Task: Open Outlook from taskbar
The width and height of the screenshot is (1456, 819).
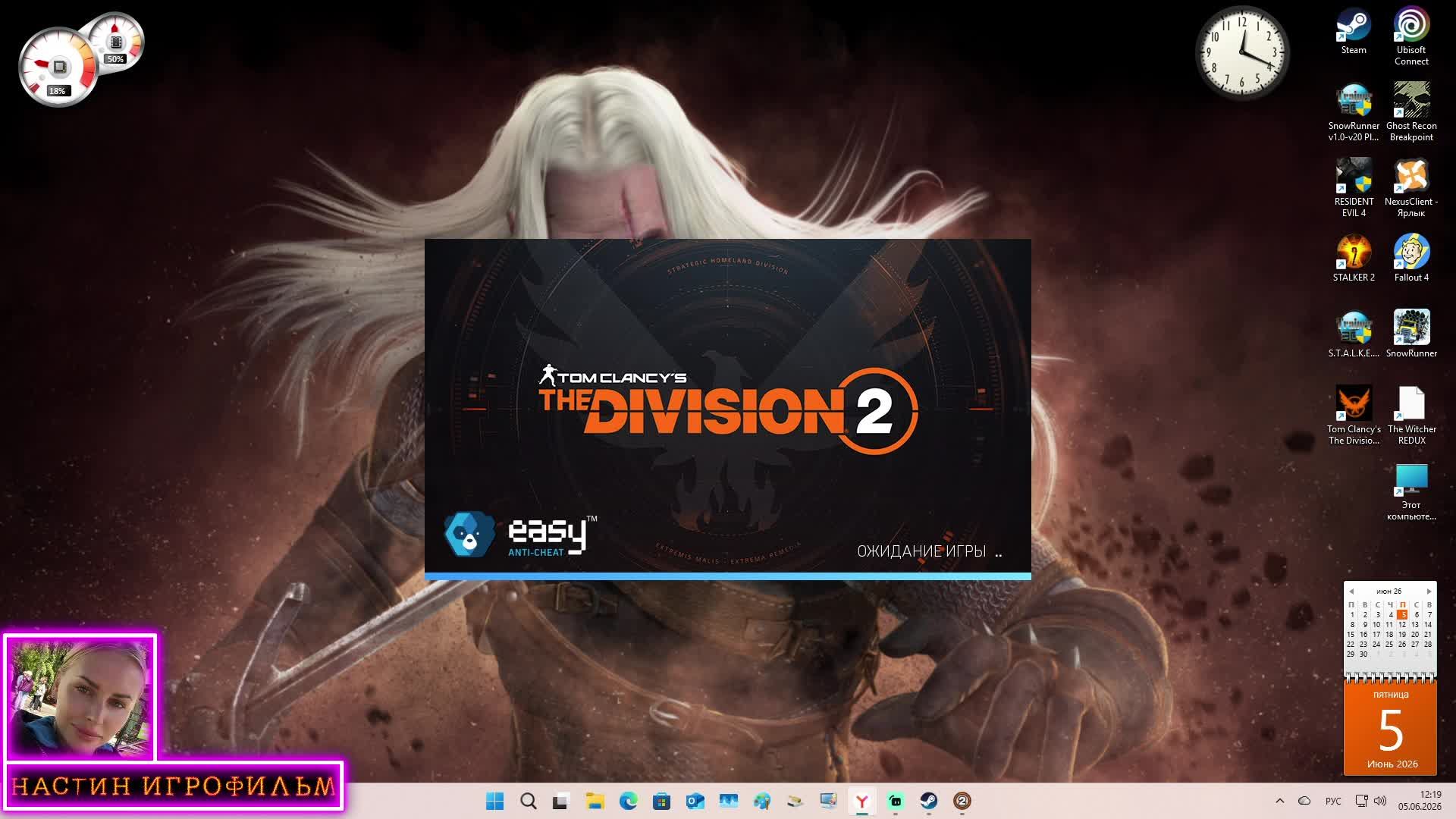Action: pyautogui.click(x=695, y=801)
